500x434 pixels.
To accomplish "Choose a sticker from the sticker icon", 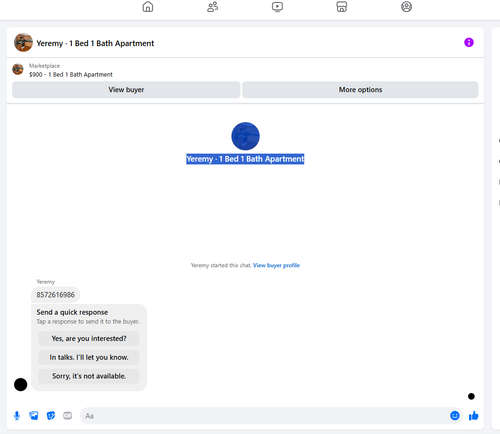I will tap(51, 416).
